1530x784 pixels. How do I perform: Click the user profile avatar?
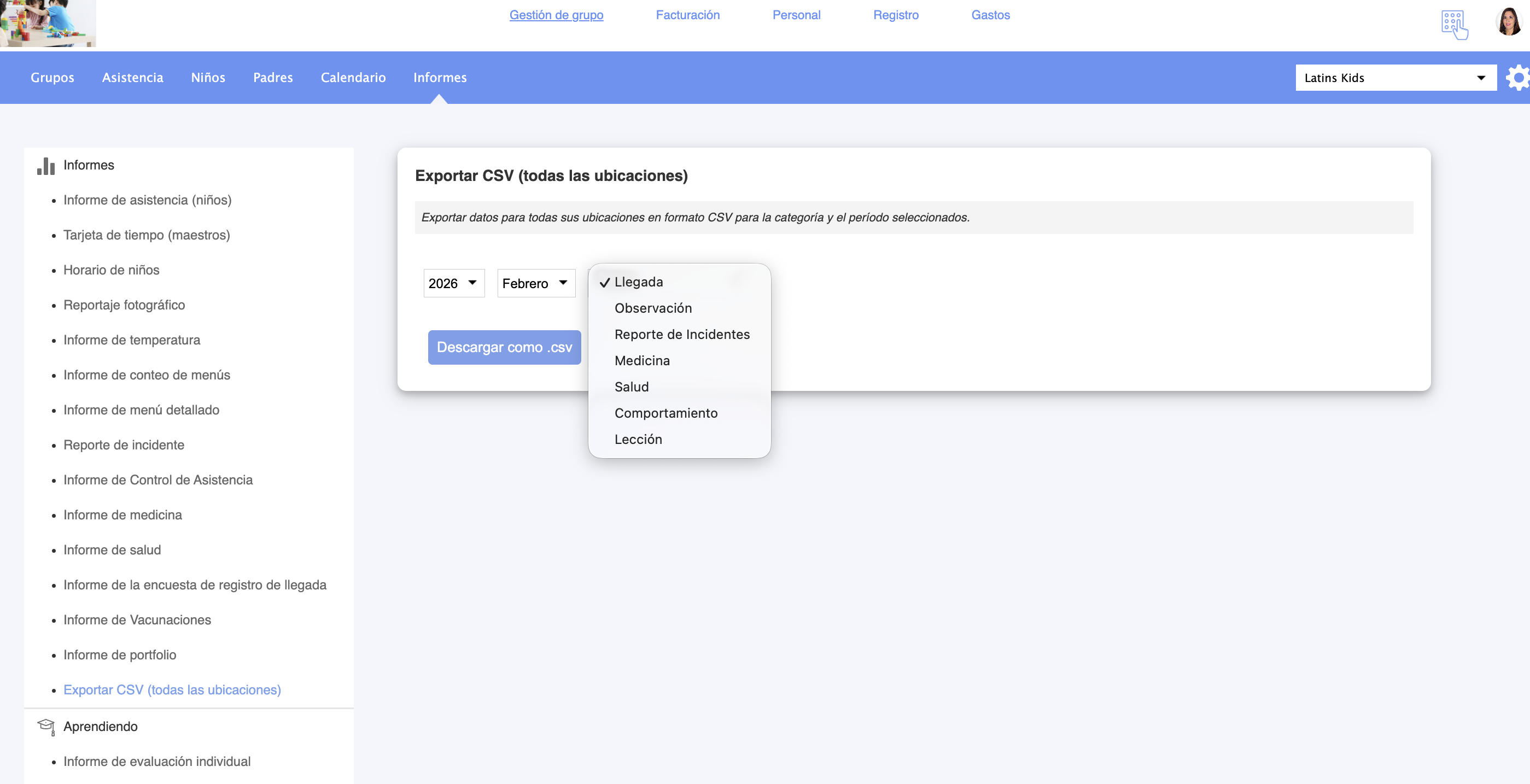click(x=1508, y=22)
